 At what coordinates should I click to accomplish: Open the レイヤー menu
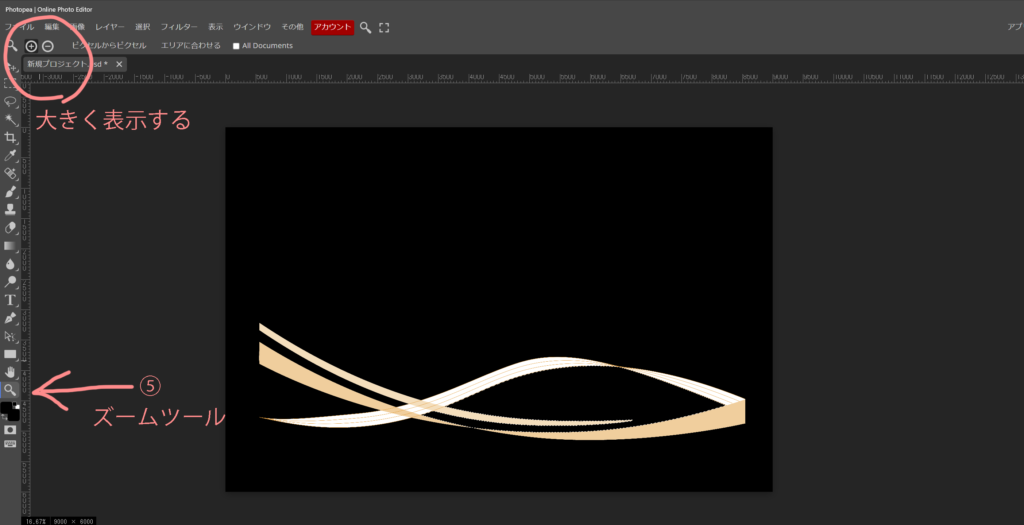tap(110, 27)
